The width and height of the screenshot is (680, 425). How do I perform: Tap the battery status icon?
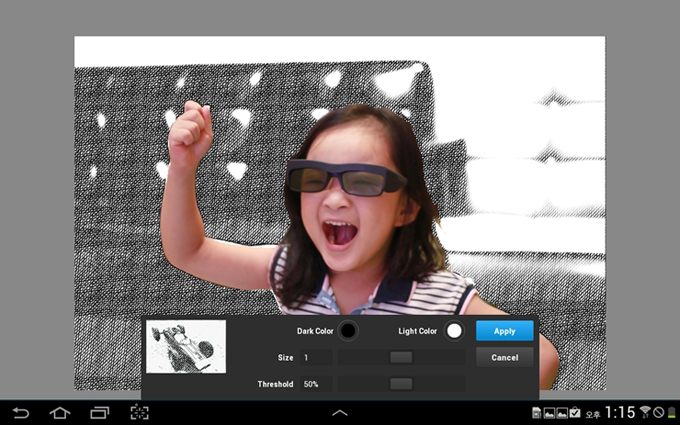[671, 412]
